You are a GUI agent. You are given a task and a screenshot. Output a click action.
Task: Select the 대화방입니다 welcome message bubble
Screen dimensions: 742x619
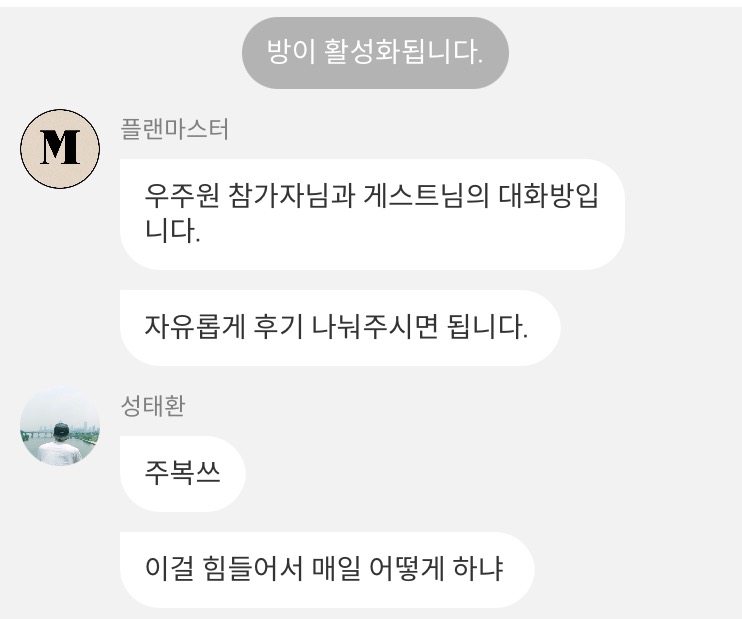pos(372,214)
